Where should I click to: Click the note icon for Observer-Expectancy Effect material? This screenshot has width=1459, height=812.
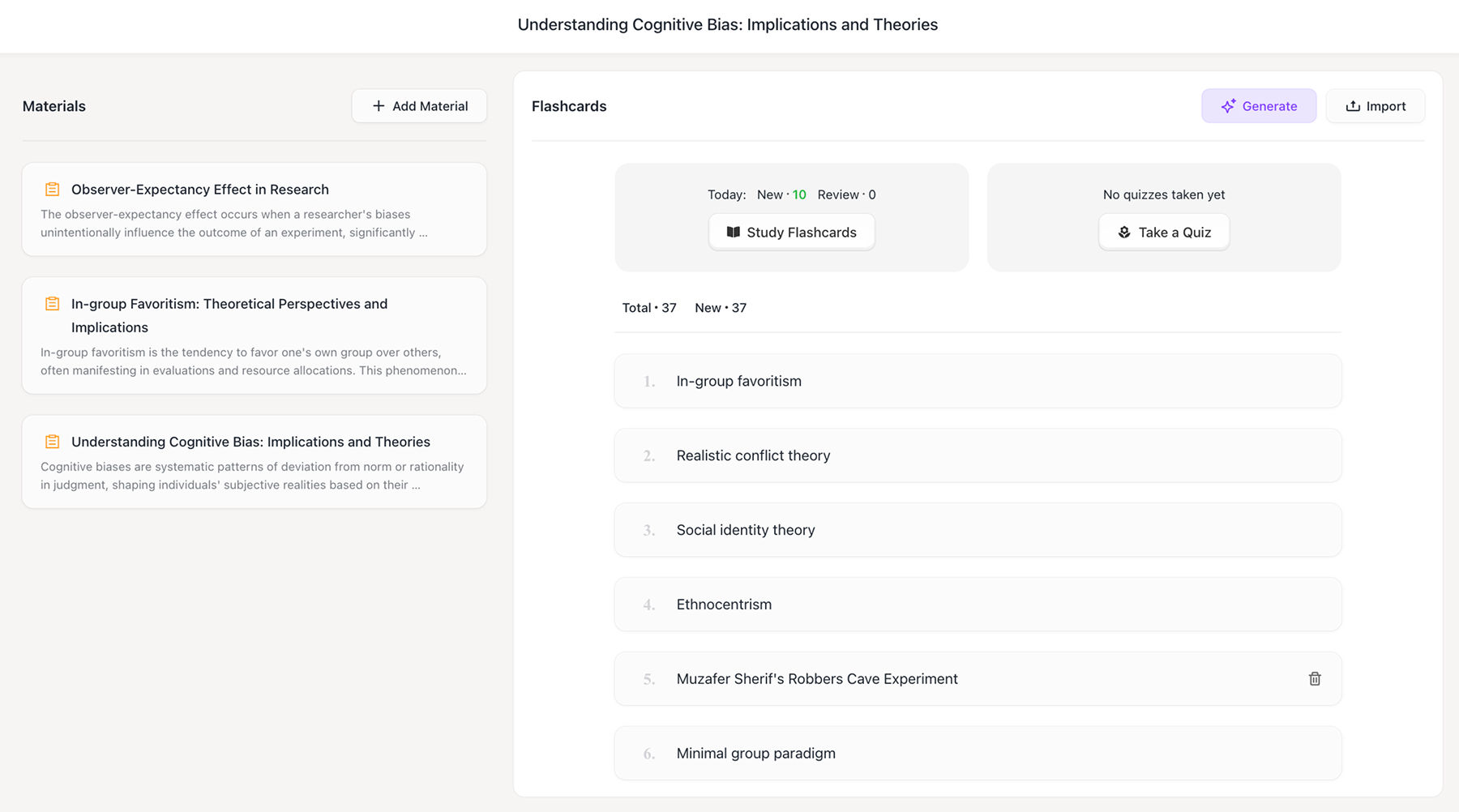[53, 190]
